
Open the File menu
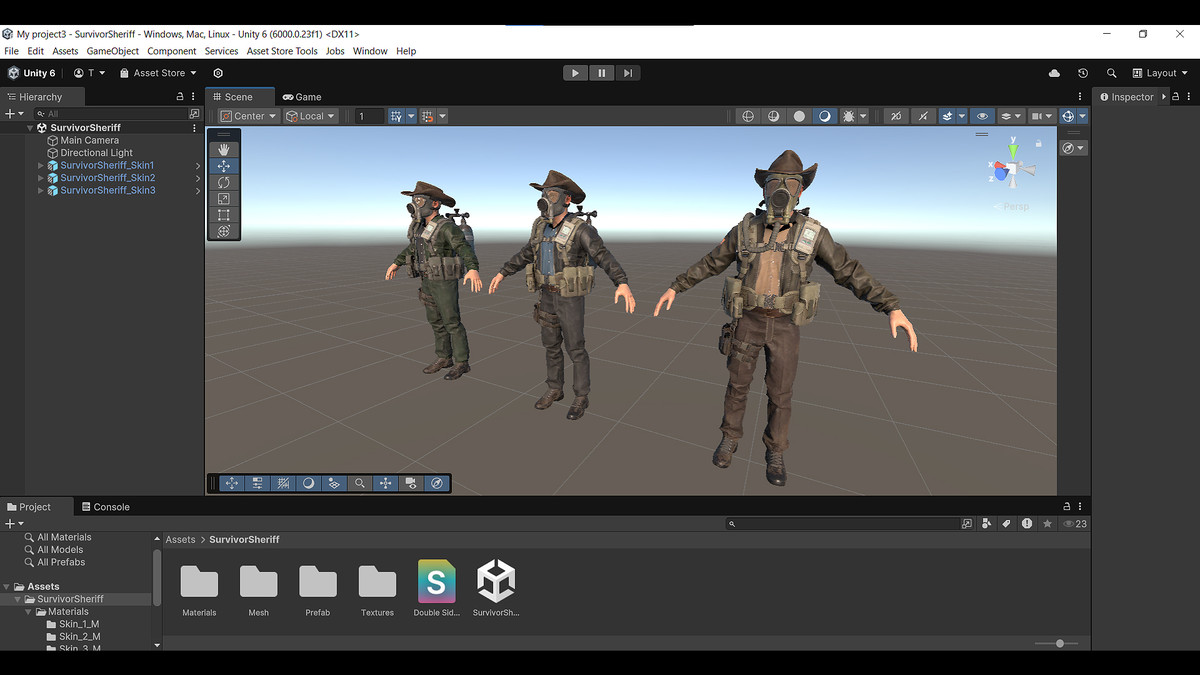[x=12, y=51]
